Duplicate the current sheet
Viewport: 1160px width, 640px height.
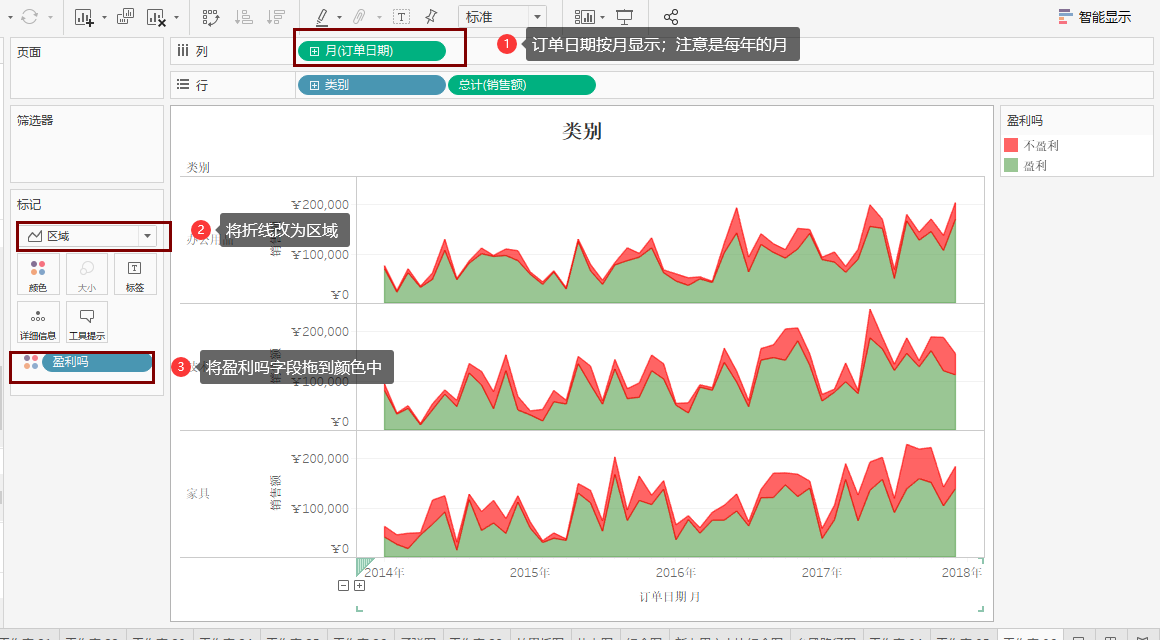click(126, 16)
